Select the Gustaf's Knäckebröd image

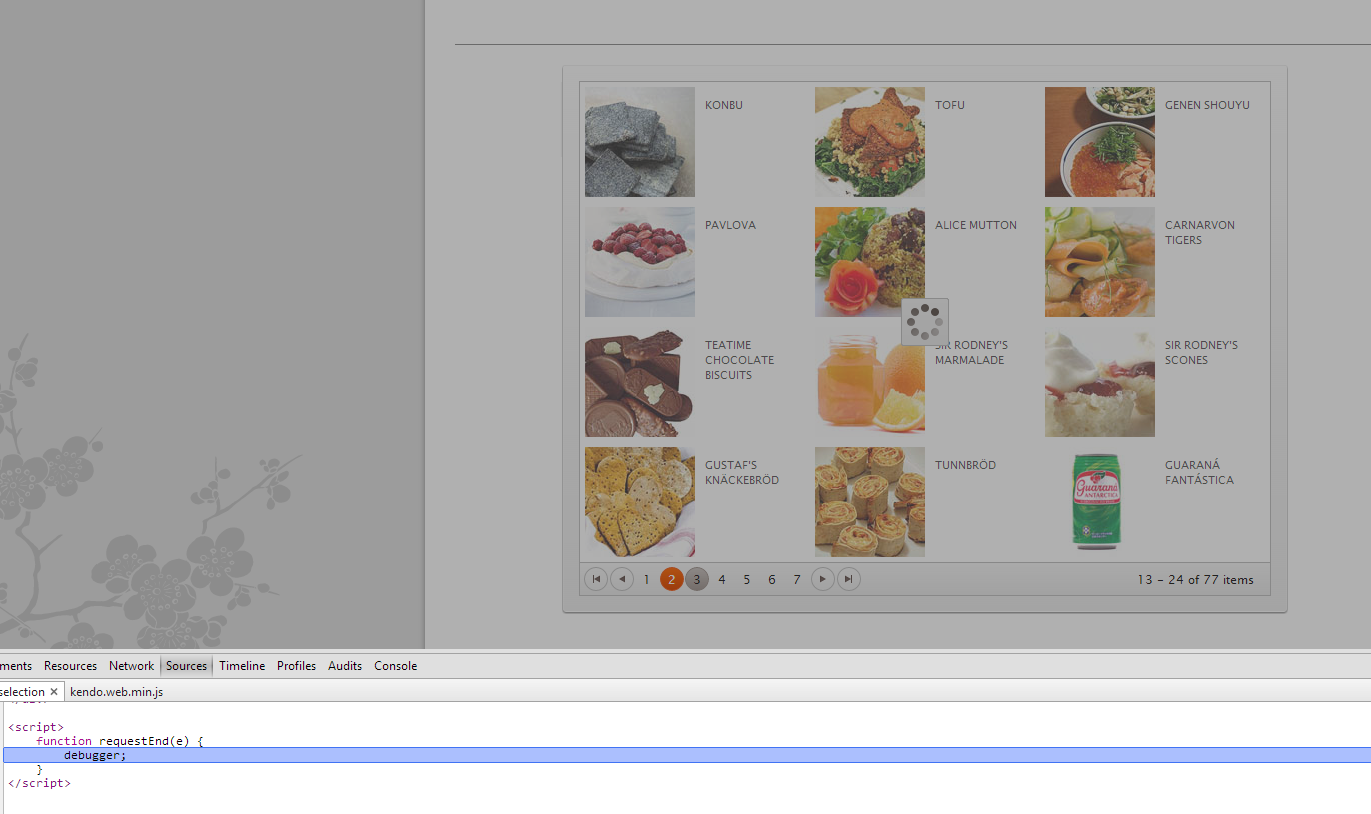pos(640,502)
